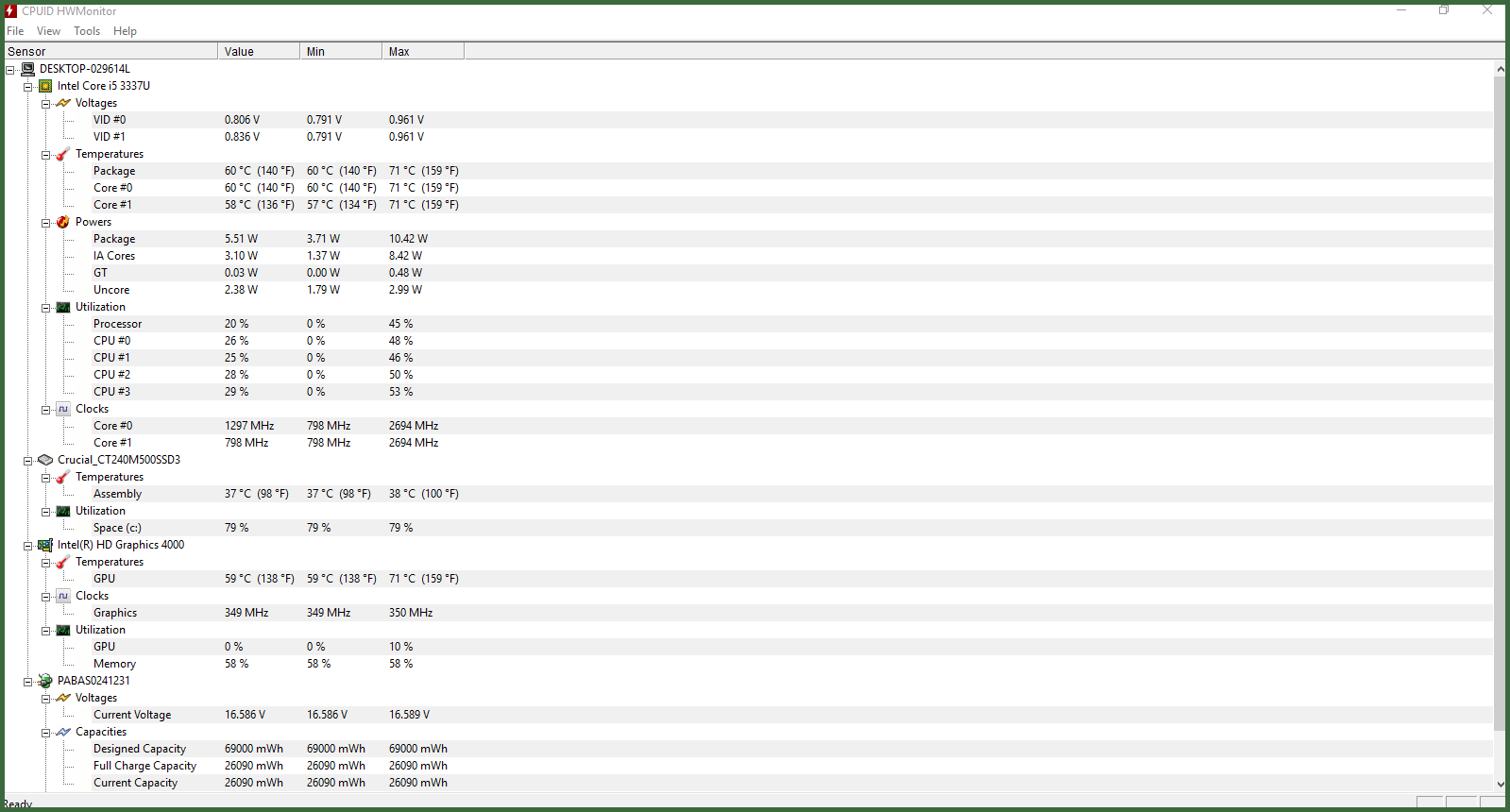The image size is (1510, 812).
Task: Click the SSD Utilization graph icon
Action: 63,511
